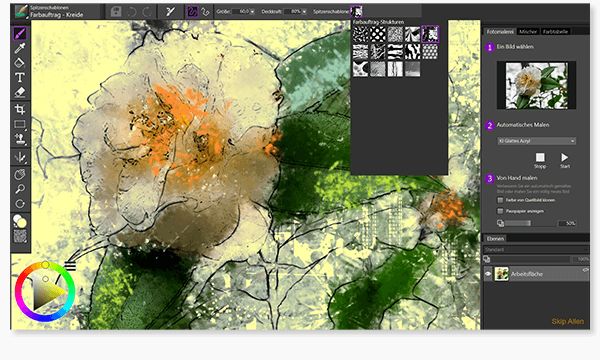Select the Eraser tool
Image resolution: width=600 pixels, height=360 pixels.
[x=20, y=92]
